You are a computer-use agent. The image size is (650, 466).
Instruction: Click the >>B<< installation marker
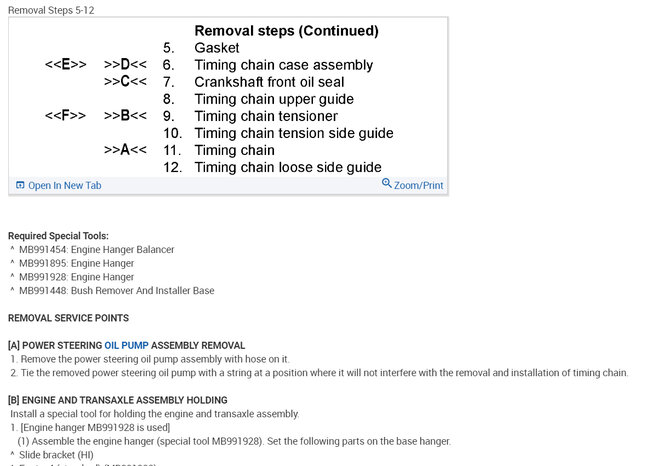point(125,116)
